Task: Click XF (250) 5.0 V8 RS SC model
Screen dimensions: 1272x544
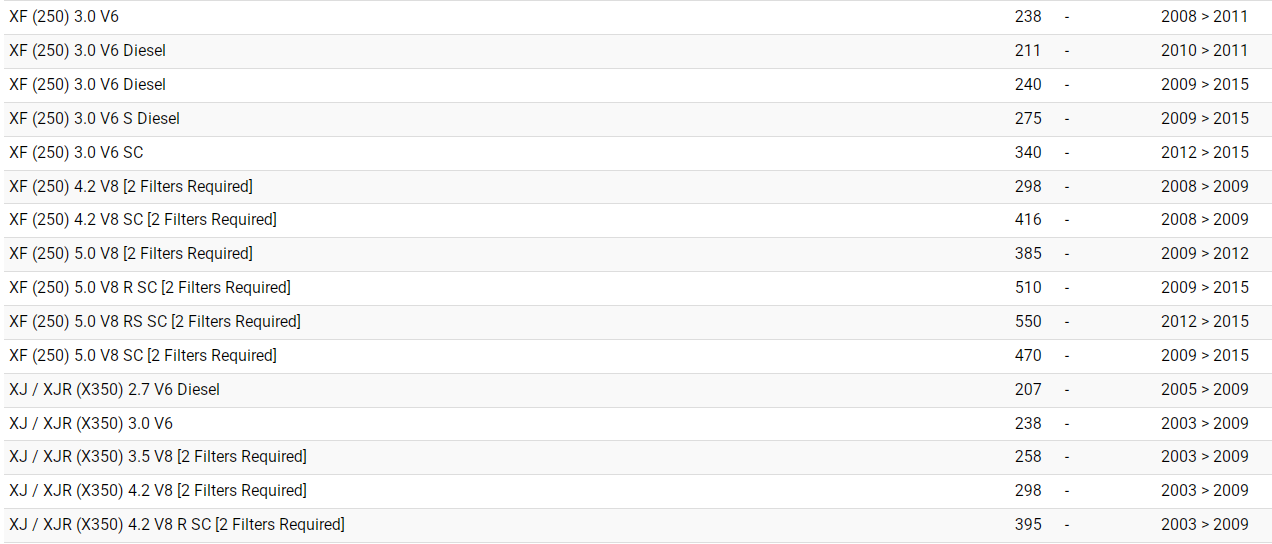Action: pos(154,321)
